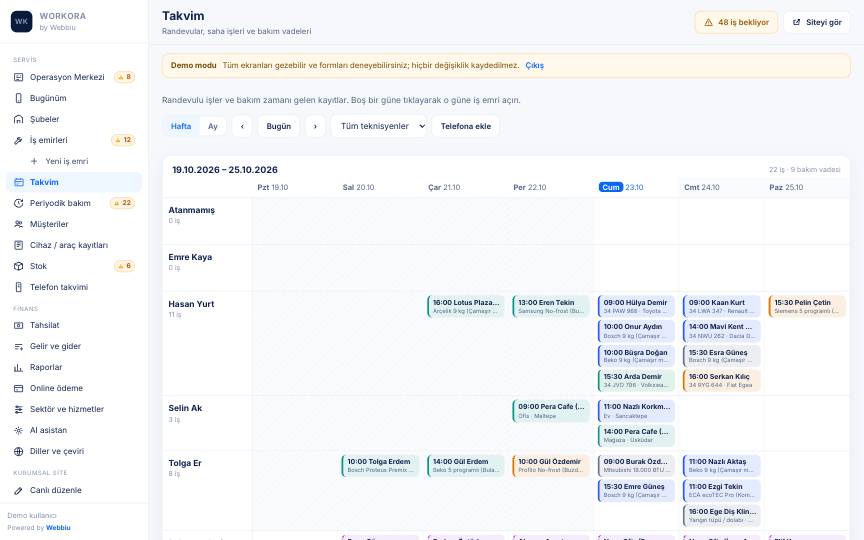Screen dimensions: 864x540
Task: Jump to Bugün in calendar
Action: (278, 126)
